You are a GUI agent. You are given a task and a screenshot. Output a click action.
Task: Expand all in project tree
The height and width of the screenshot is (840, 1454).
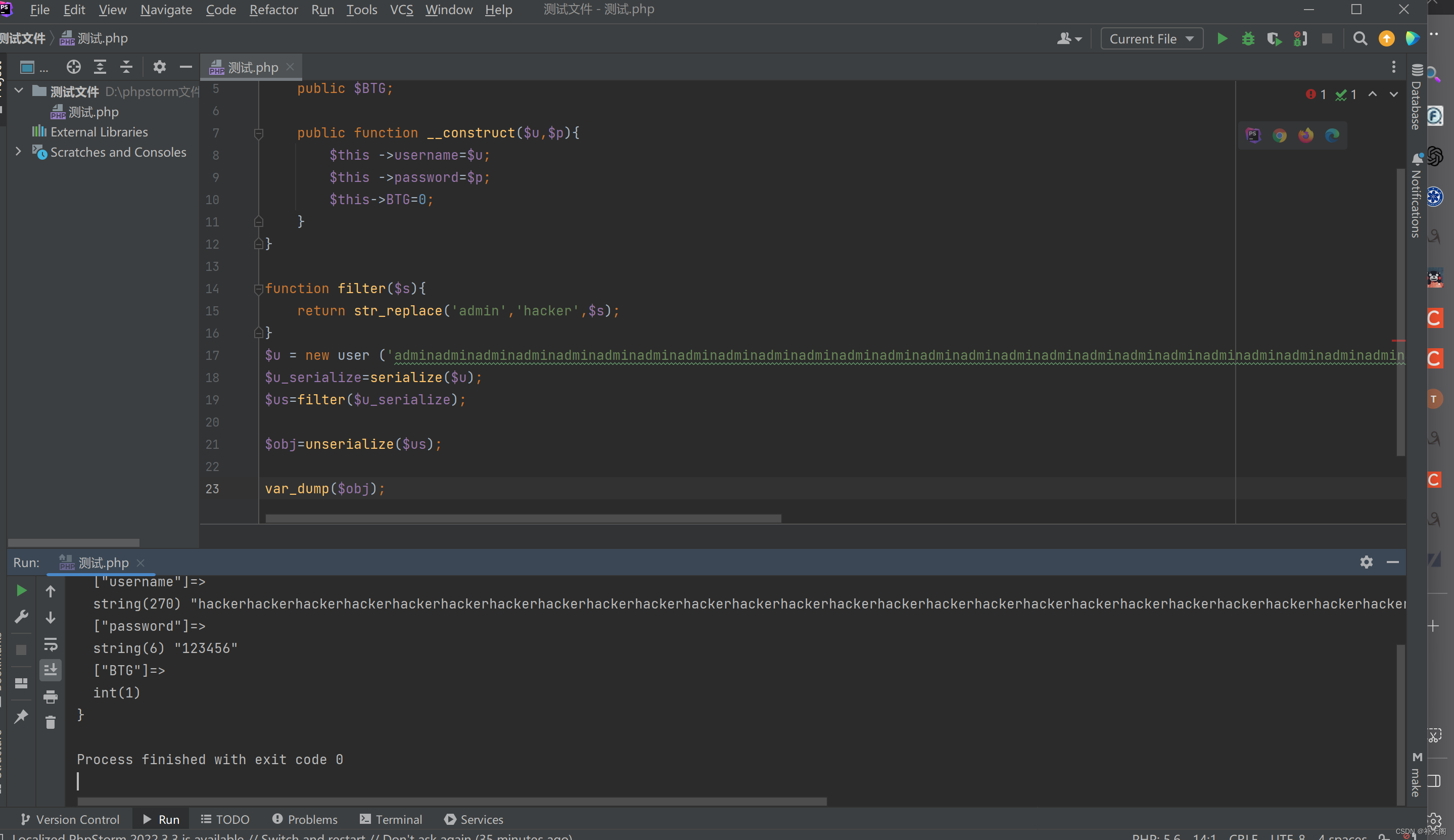[x=100, y=67]
